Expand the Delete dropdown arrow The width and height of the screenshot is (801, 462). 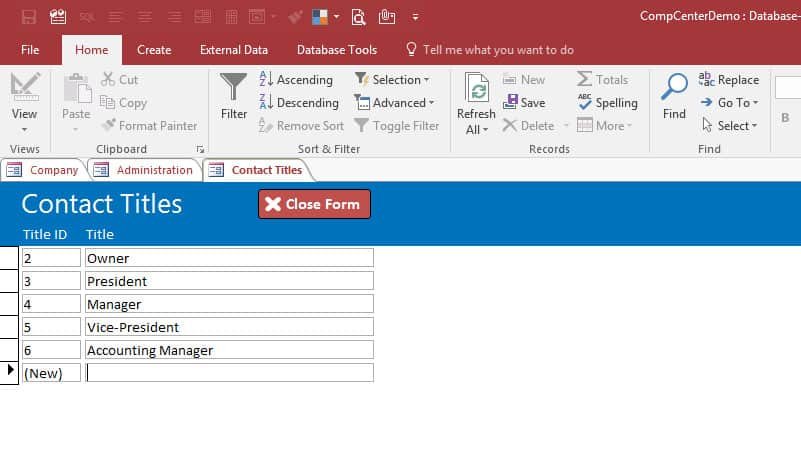(x=566, y=126)
